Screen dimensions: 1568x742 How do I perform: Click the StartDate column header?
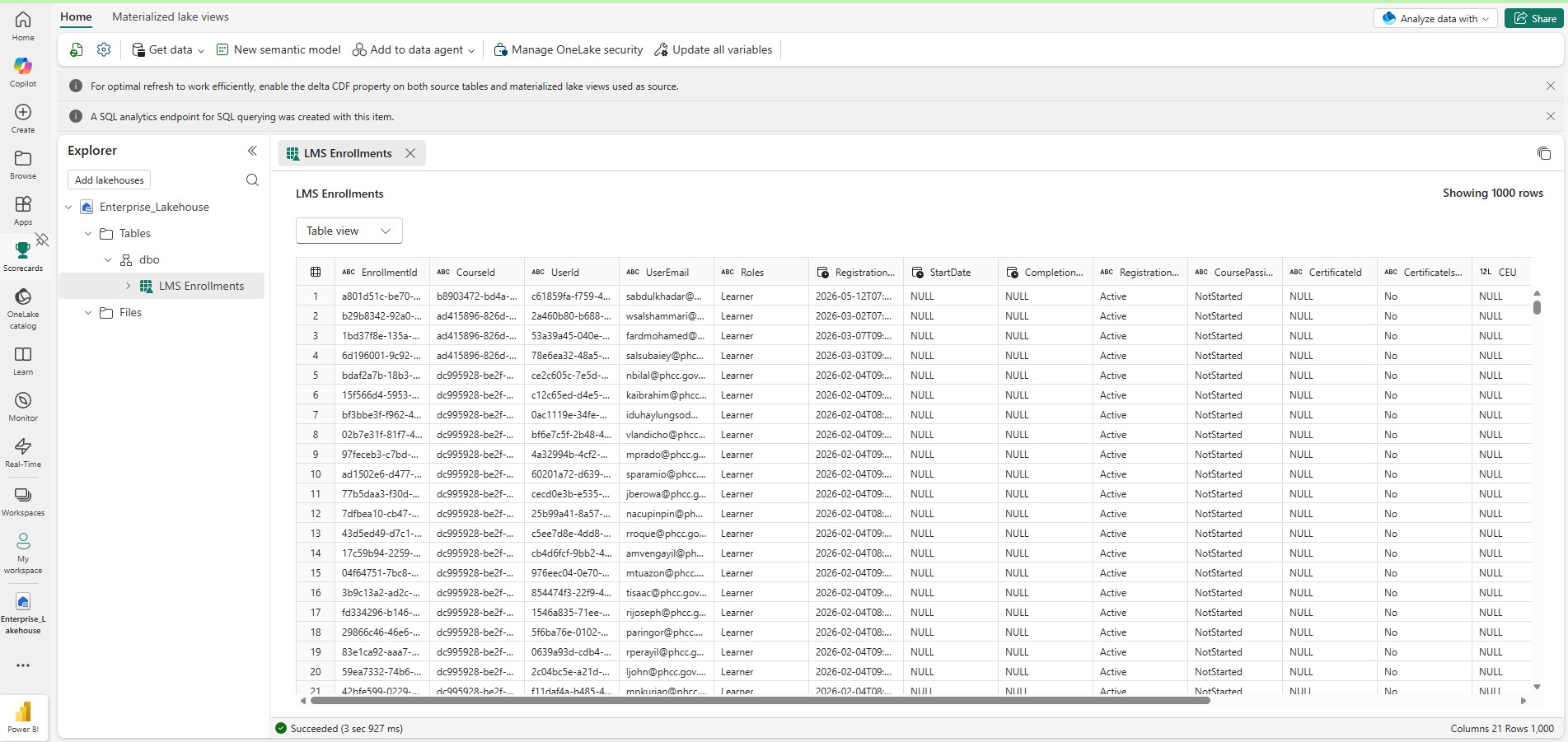[951, 273]
